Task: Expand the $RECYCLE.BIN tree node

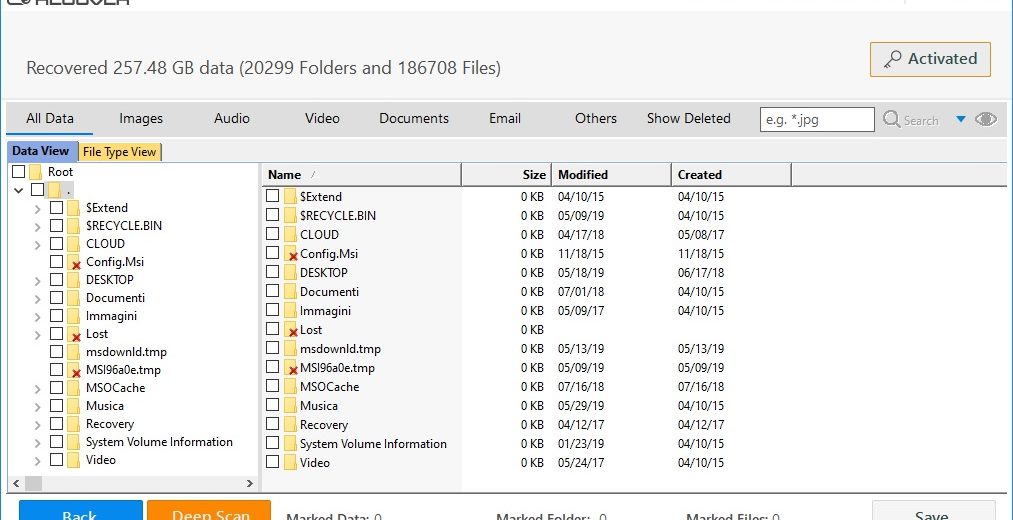Action: [x=38, y=226]
